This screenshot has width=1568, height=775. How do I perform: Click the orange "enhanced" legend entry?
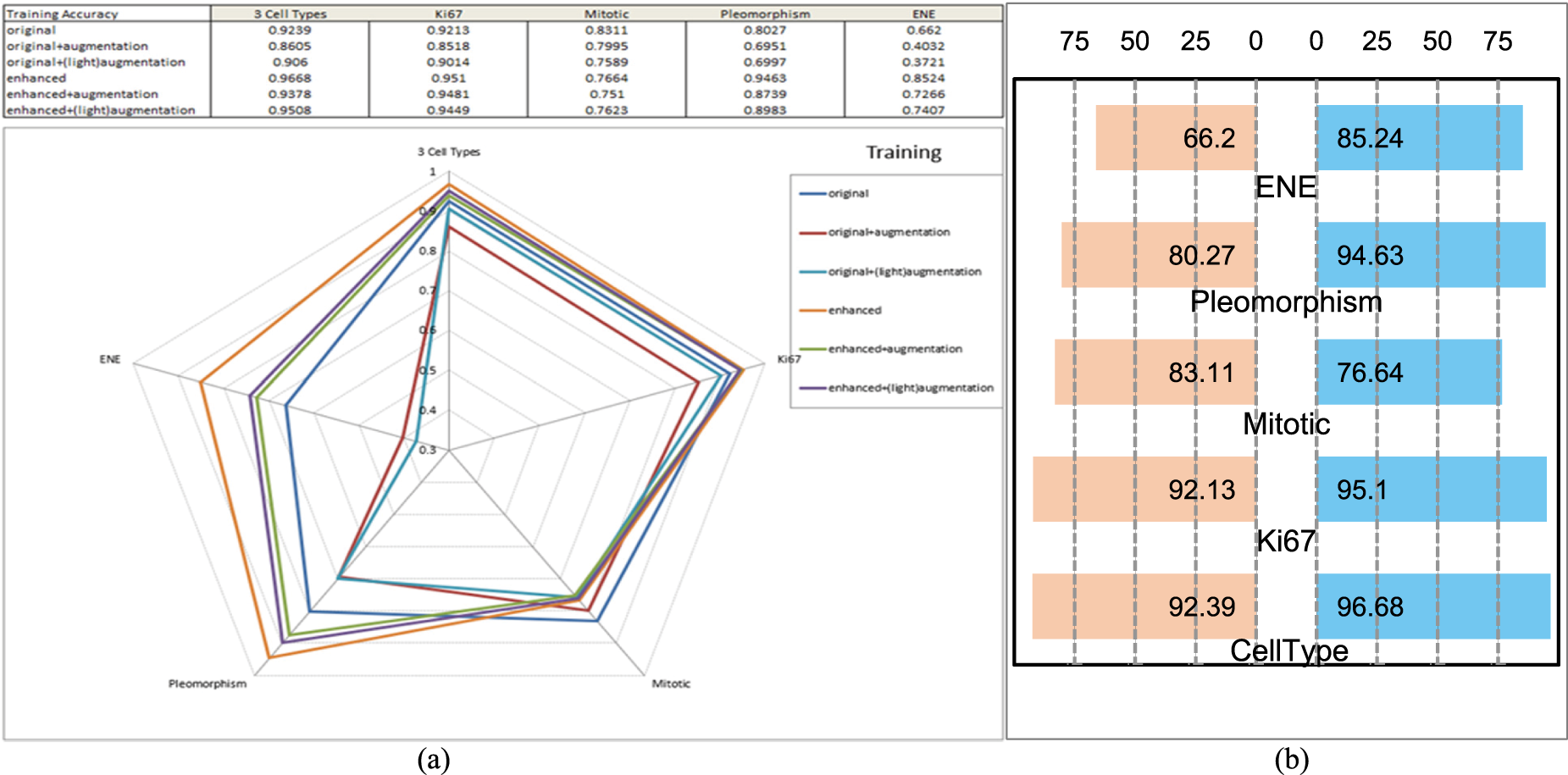[854, 310]
